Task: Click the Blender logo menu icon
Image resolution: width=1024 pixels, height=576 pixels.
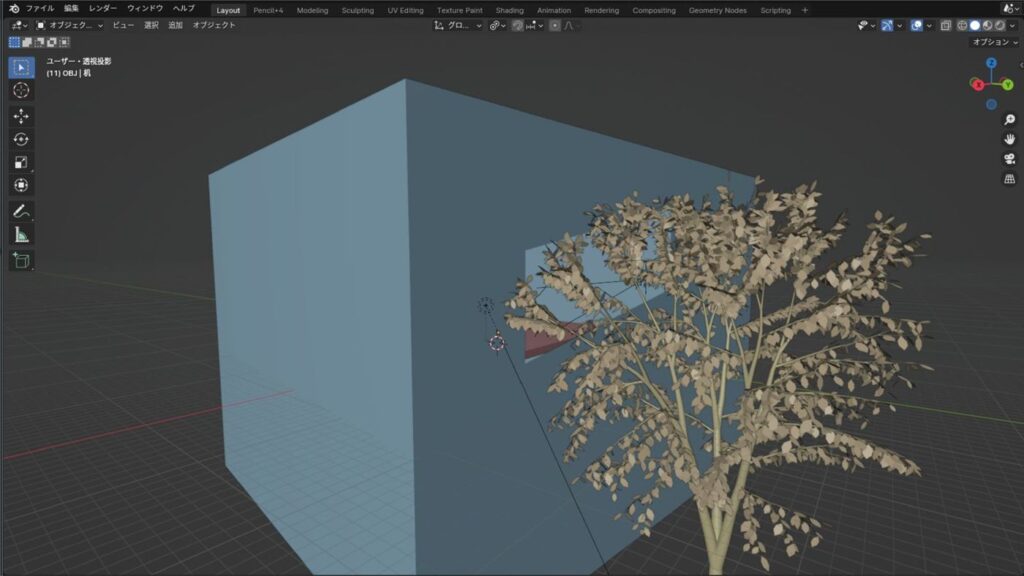Action: pyautogui.click(x=14, y=9)
